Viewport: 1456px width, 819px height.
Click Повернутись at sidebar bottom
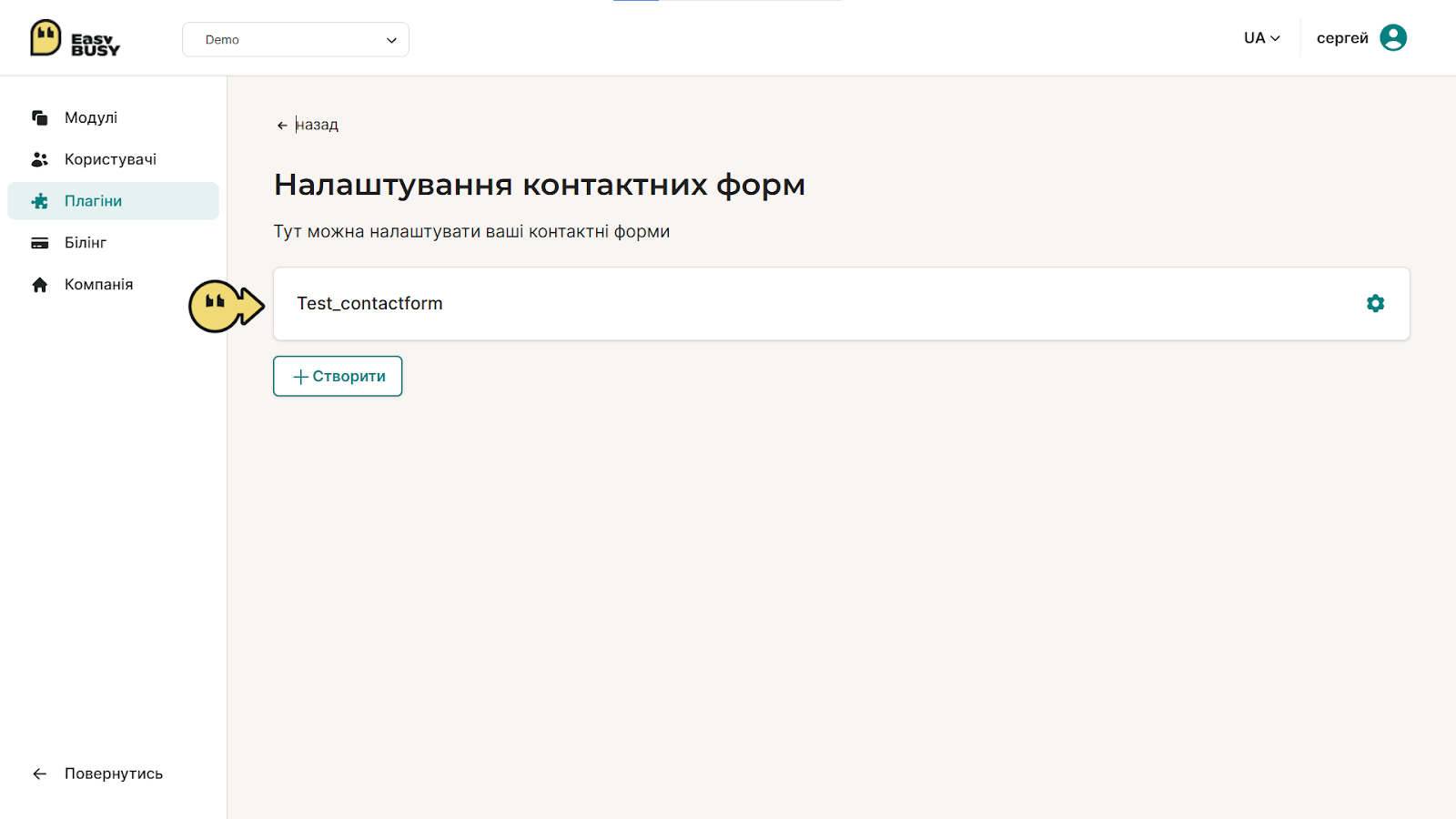coord(113,773)
